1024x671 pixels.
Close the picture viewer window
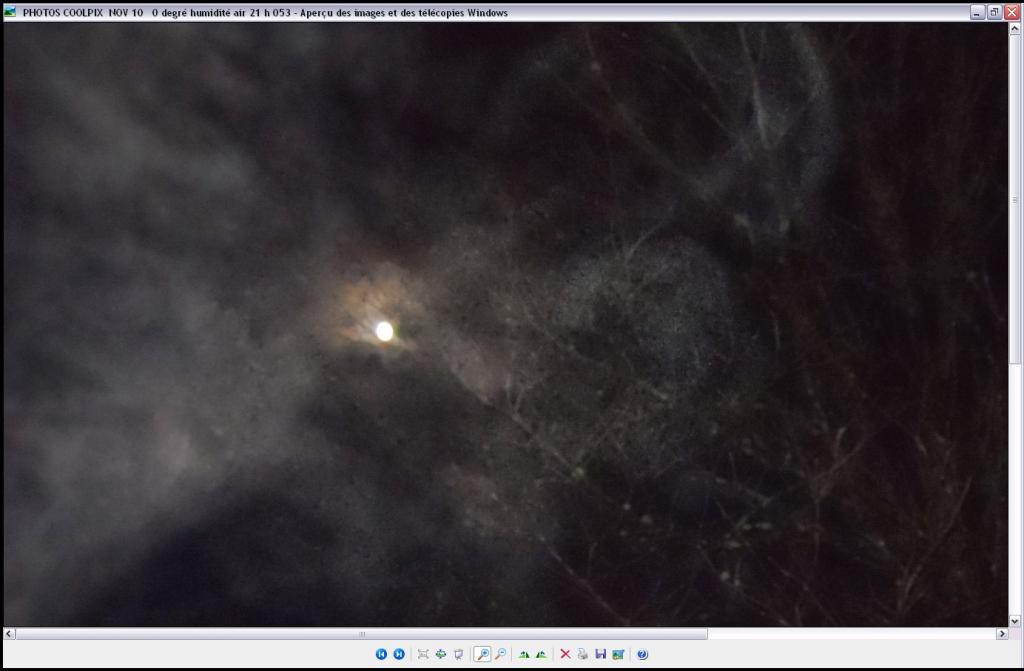pyautogui.click(x=1012, y=12)
